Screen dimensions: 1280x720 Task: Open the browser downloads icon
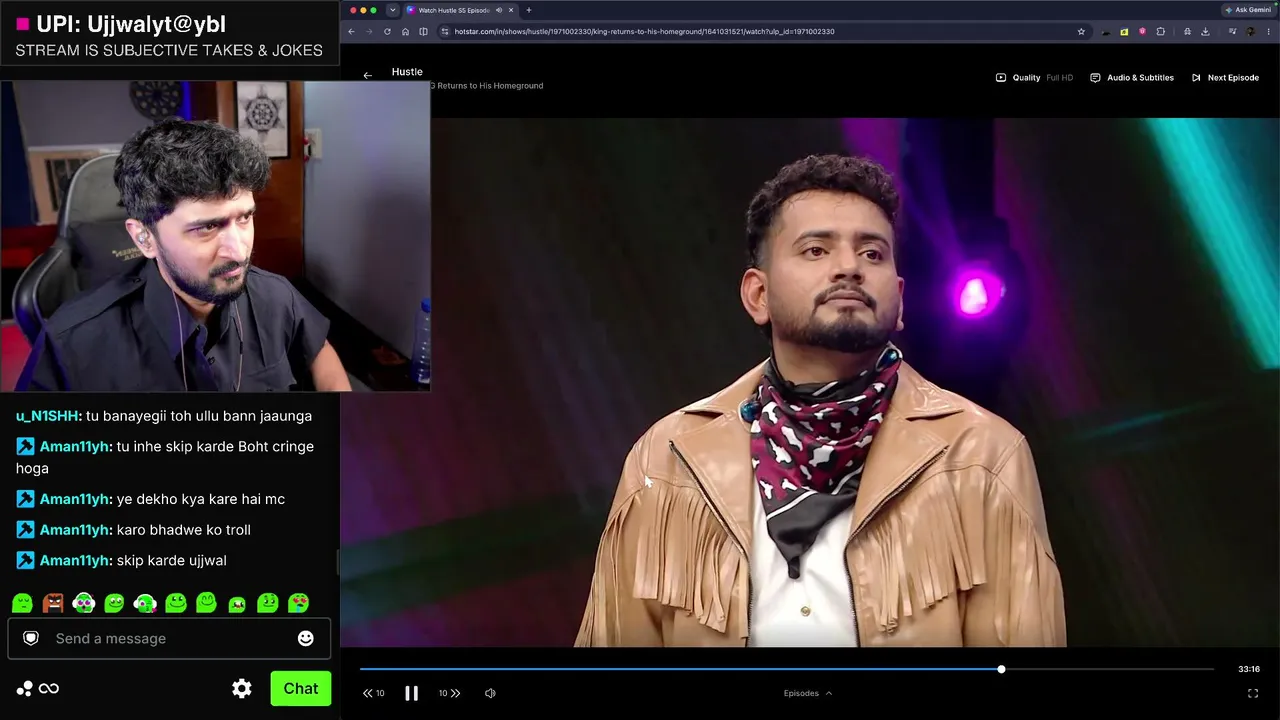tap(1205, 31)
